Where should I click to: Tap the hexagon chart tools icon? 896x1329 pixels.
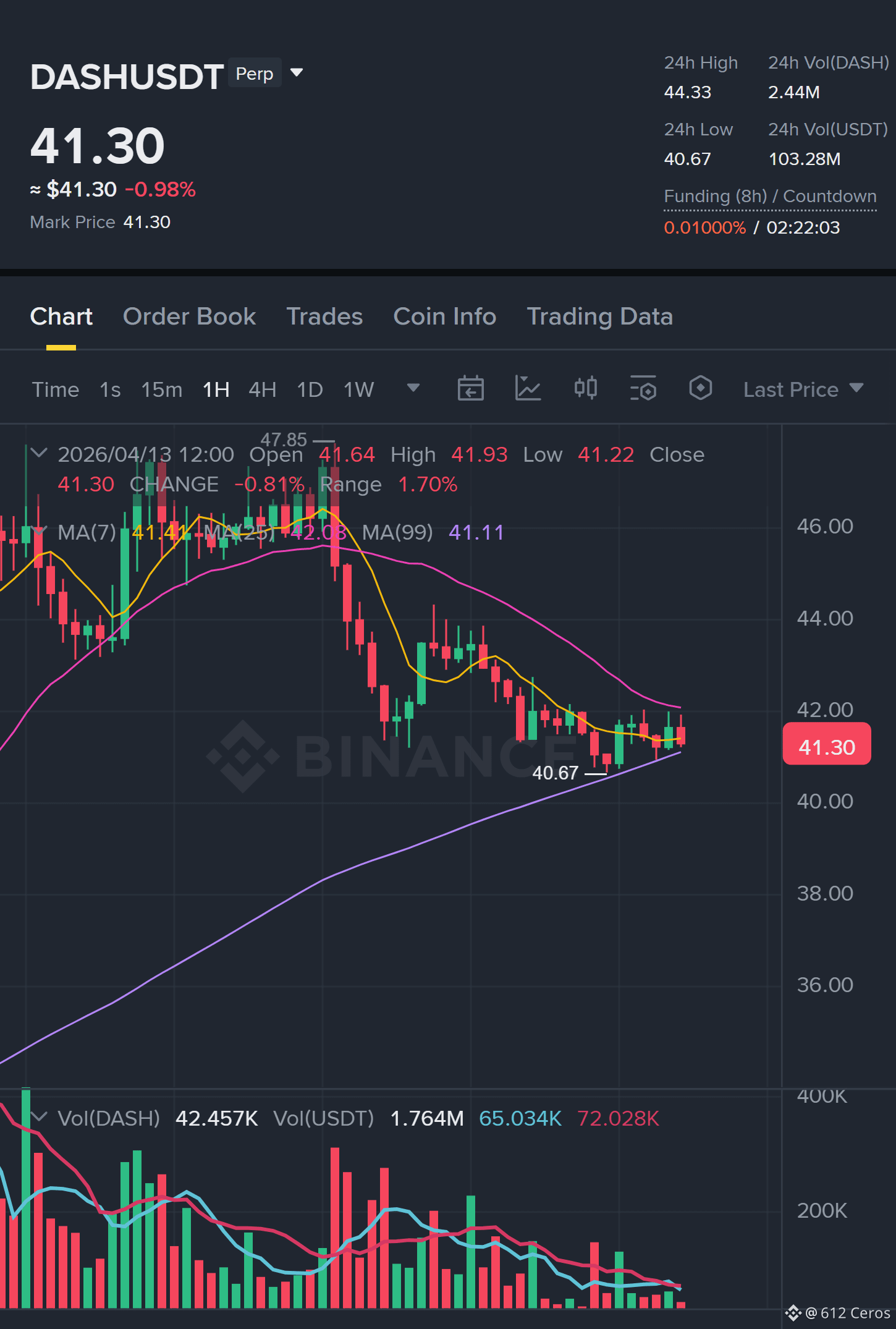[x=700, y=389]
